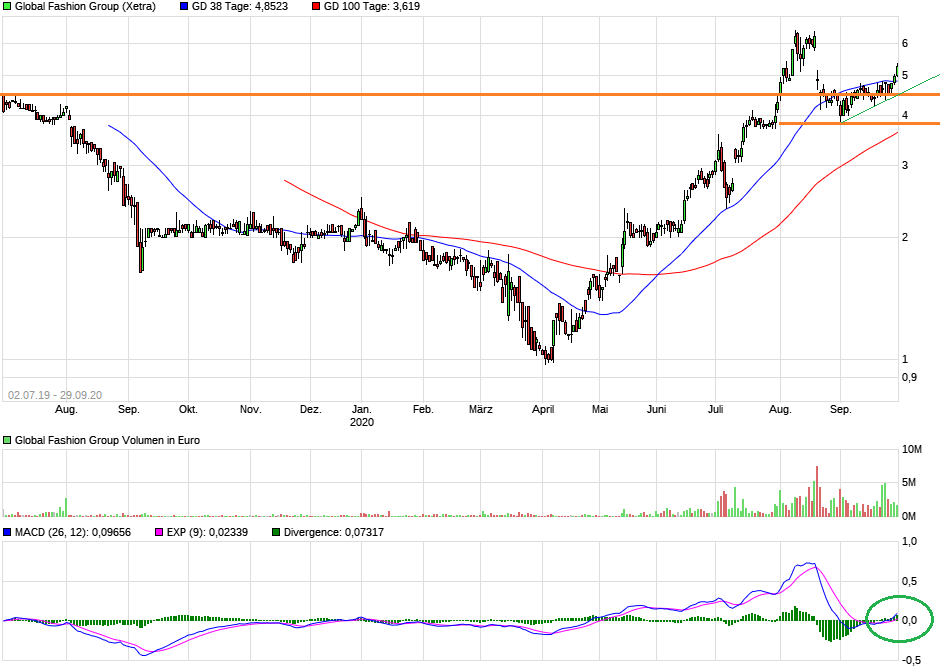Click the MACD axis value '0,0'

pos(909,620)
